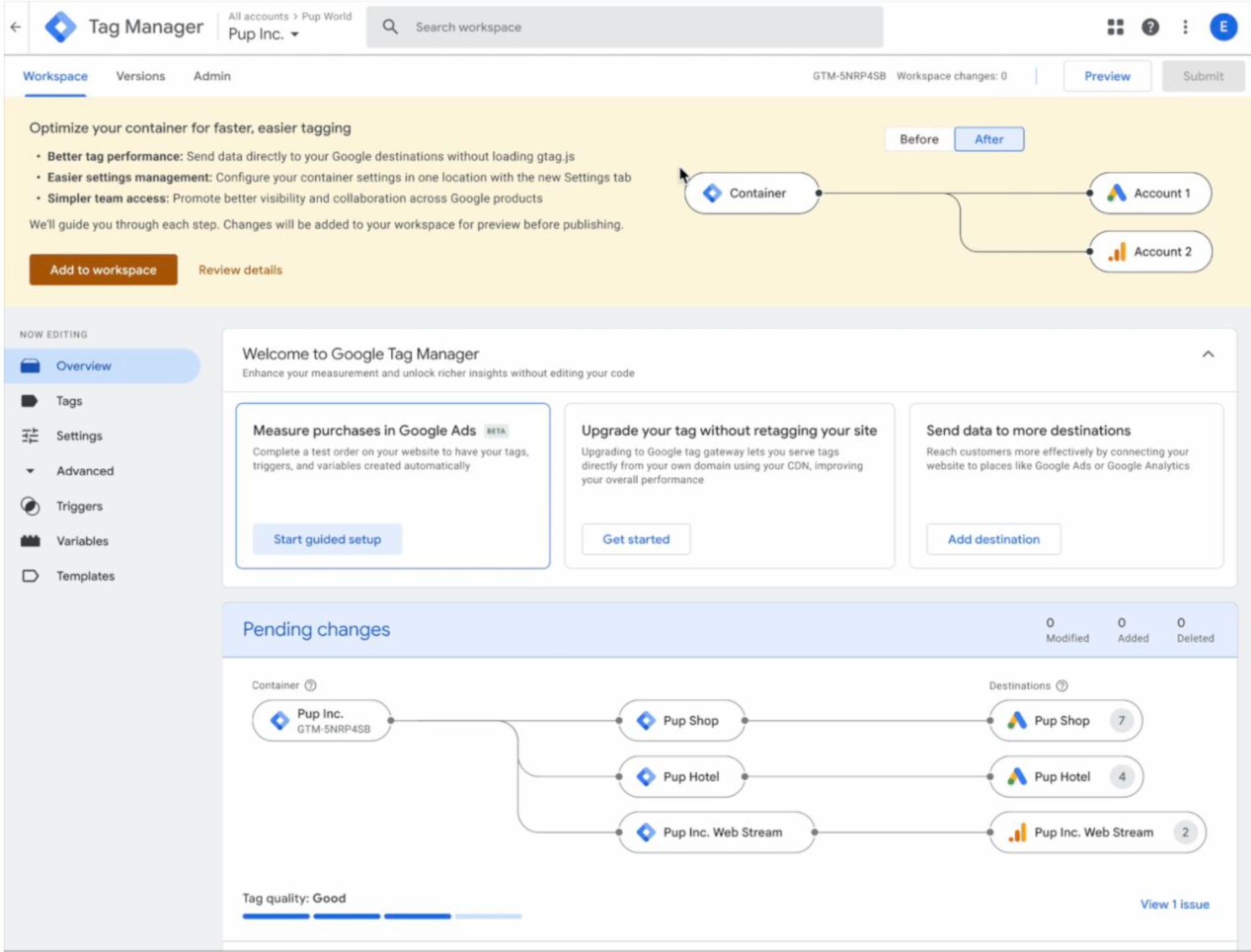Open Templates label in the sidebar
The width and height of the screenshot is (1251, 952).
85,576
